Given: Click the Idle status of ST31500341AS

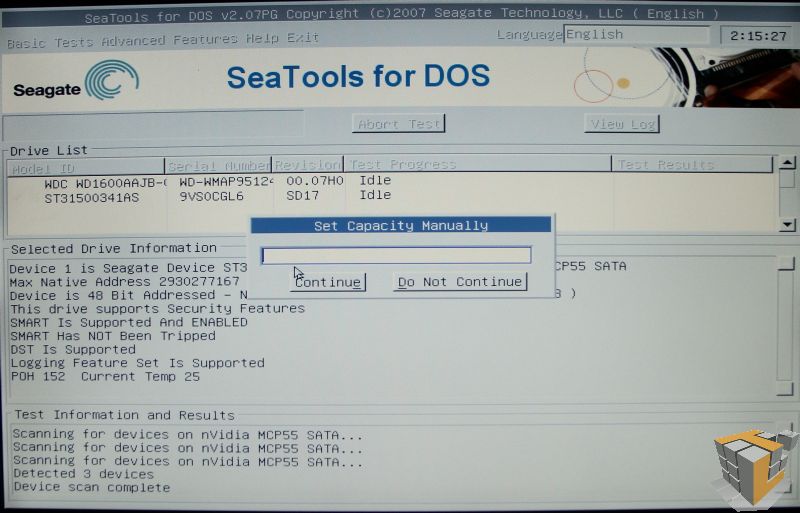Looking at the screenshot, I should [x=375, y=195].
